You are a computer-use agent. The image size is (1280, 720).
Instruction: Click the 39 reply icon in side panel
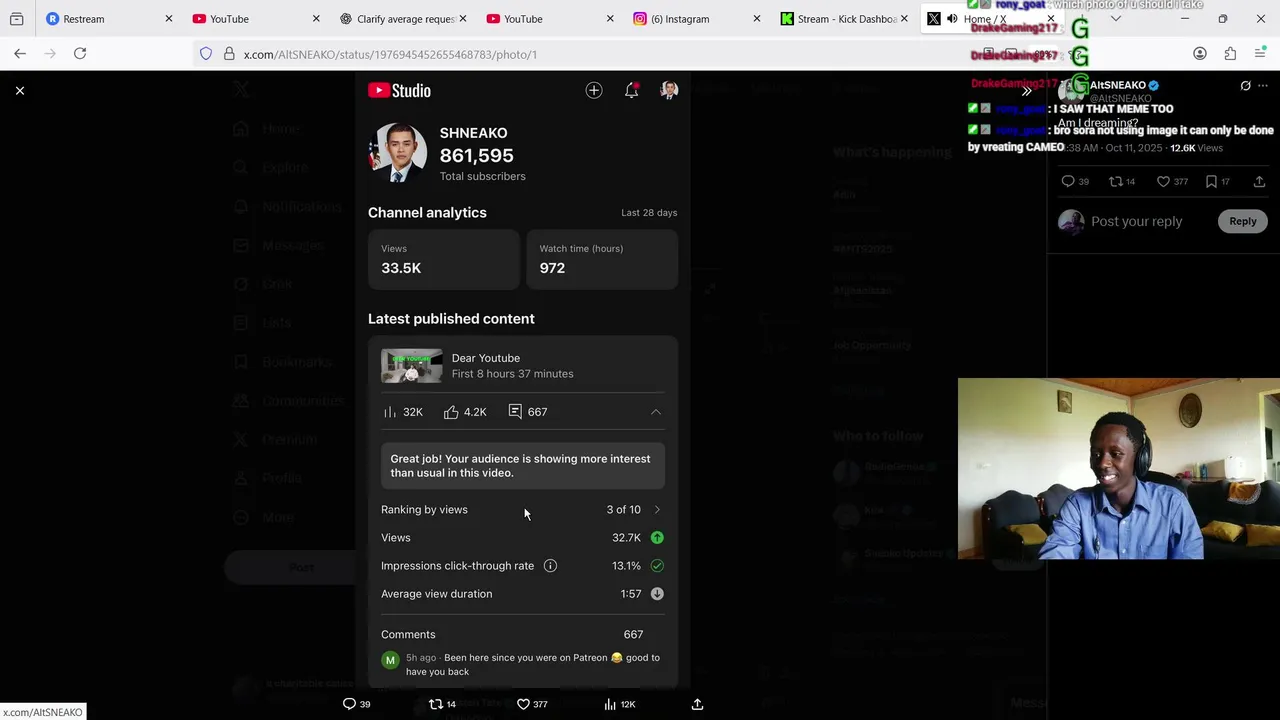click(1068, 181)
